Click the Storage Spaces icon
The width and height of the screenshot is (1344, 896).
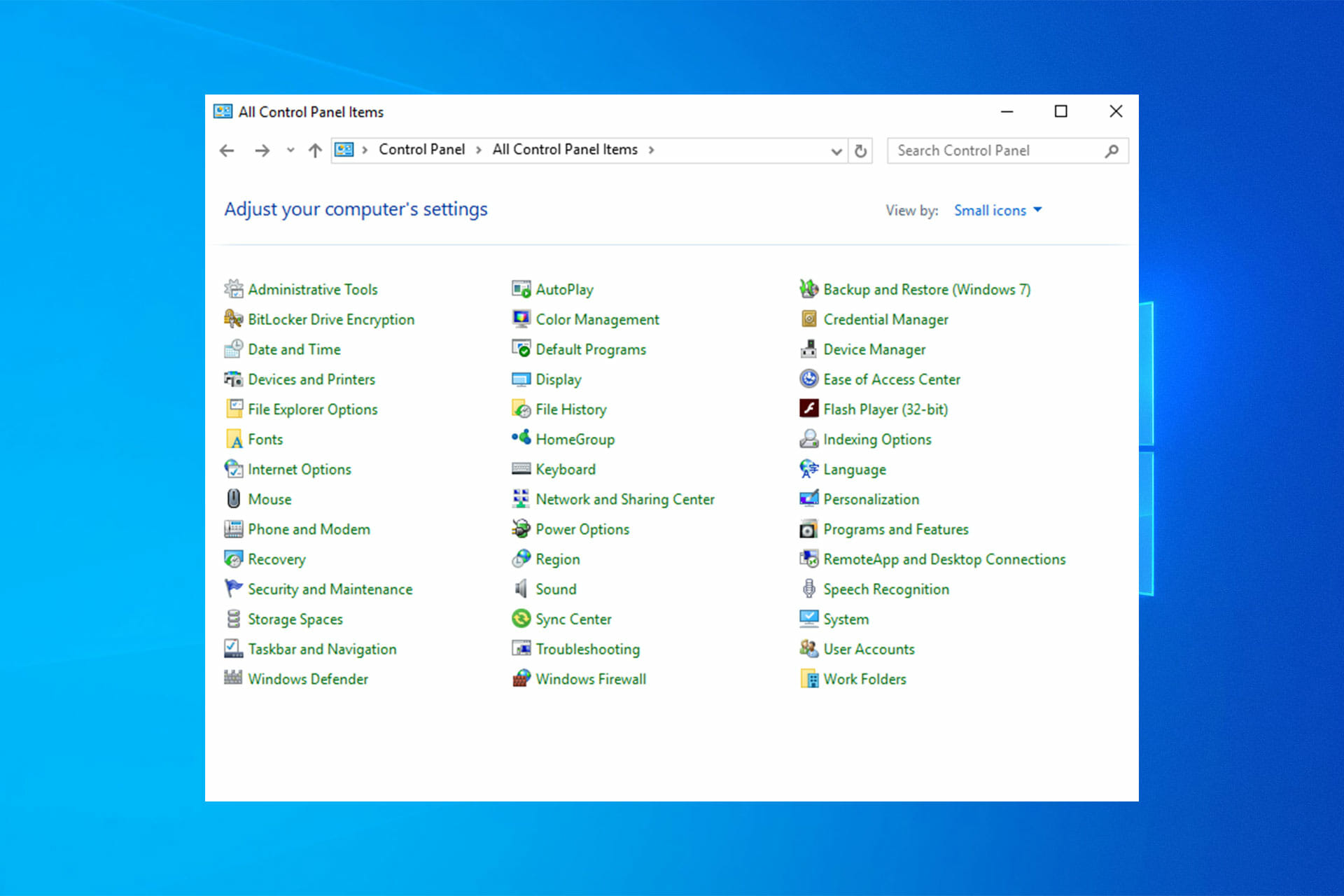tap(233, 619)
